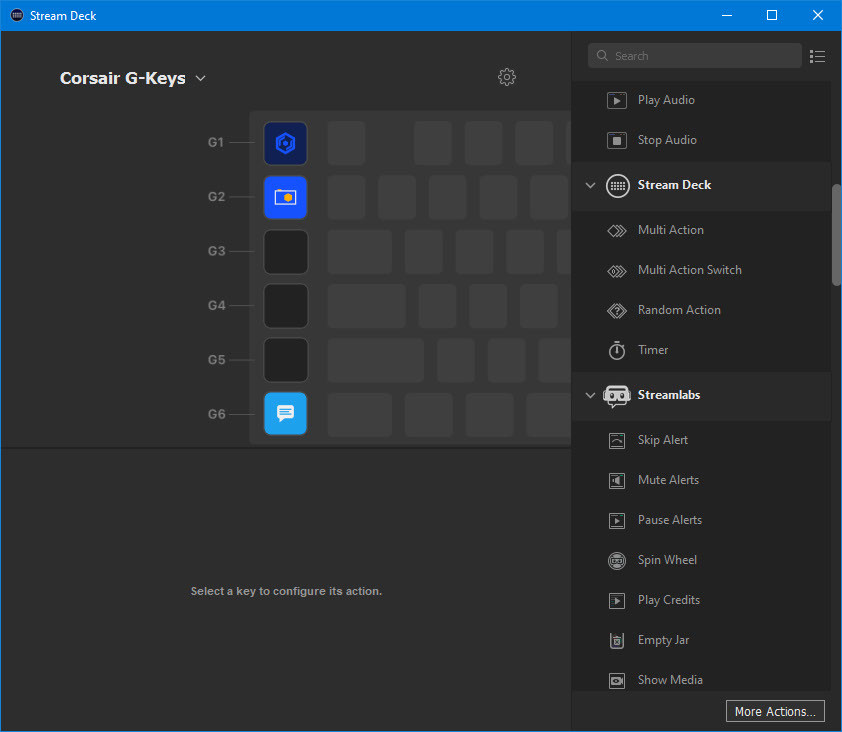This screenshot has height=732, width=842.
Task: Click the Multi Action icon
Action: tap(616, 231)
